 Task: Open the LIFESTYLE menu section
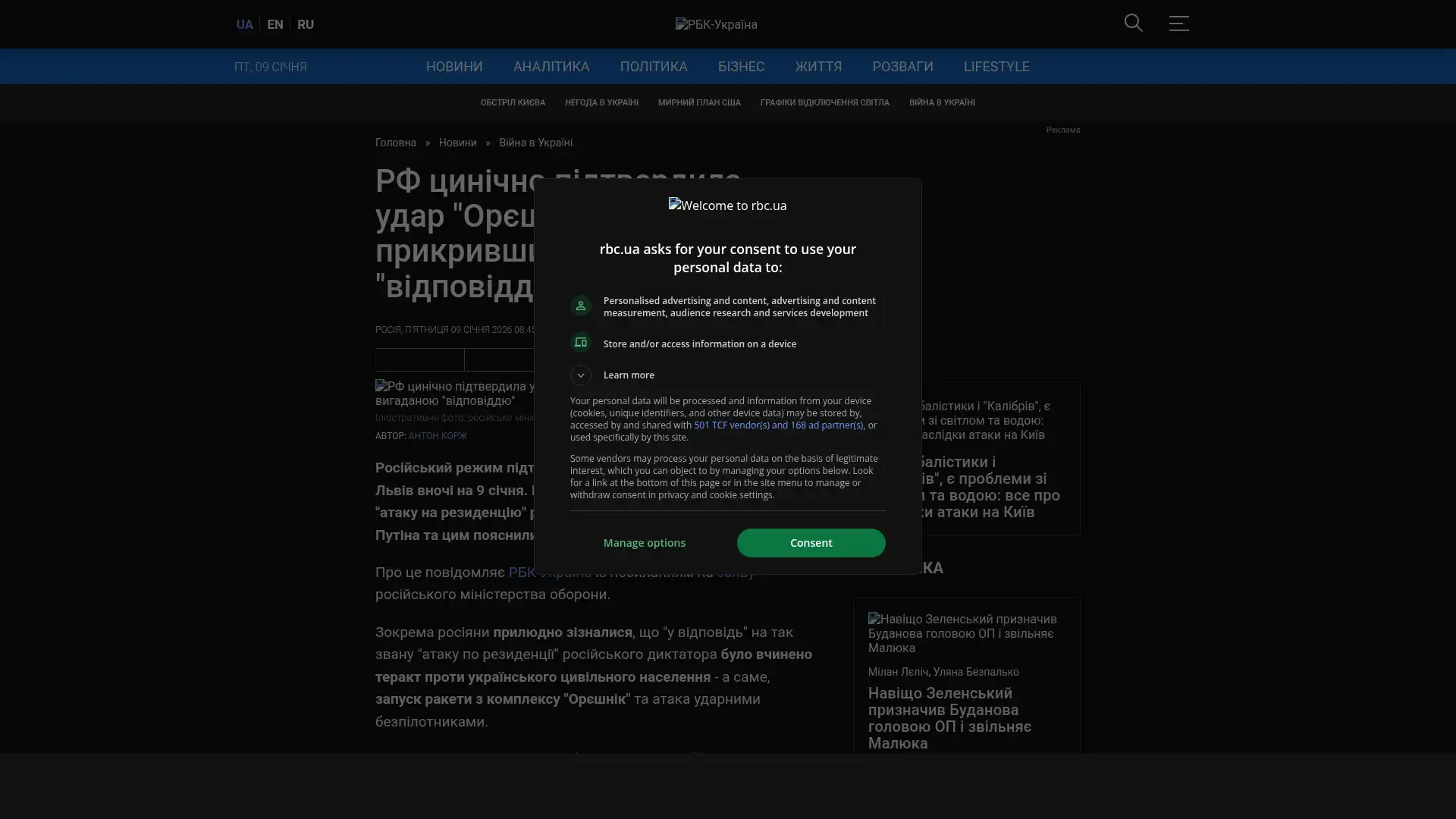coord(996,67)
